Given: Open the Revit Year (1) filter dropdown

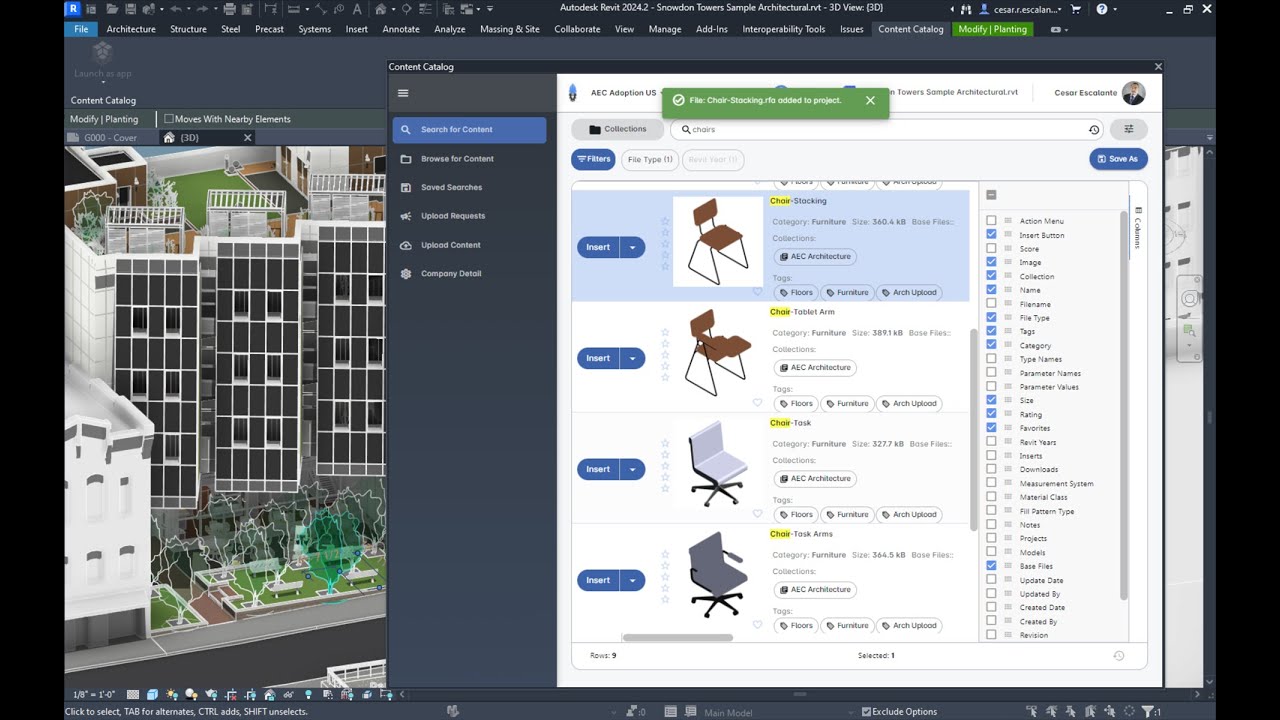Looking at the screenshot, I should 713,159.
